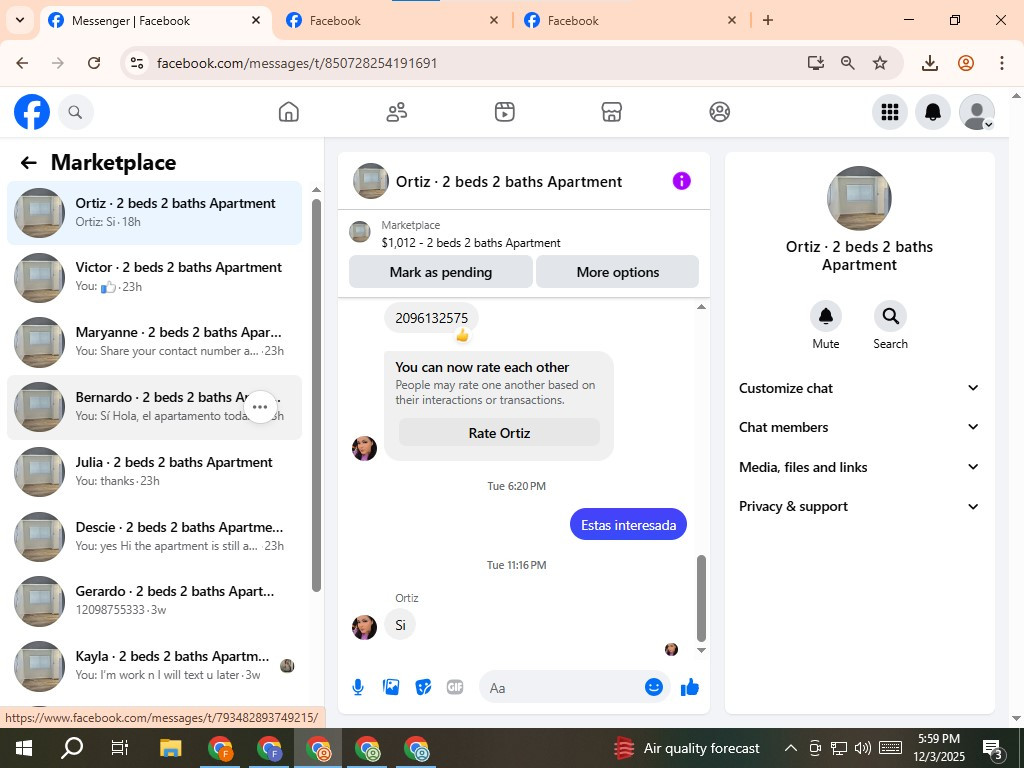1024x768 pixels.
Task: Click the Mark as pending button
Action: (x=441, y=272)
